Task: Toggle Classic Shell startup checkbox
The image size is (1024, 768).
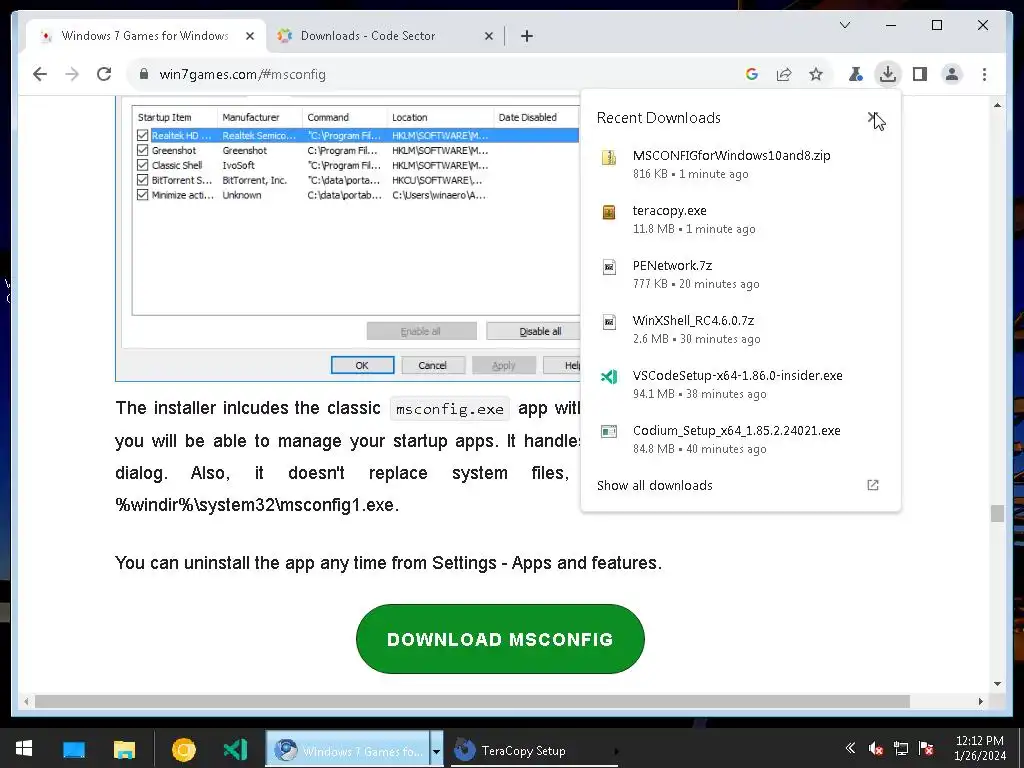Action: pyautogui.click(x=142, y=165)
